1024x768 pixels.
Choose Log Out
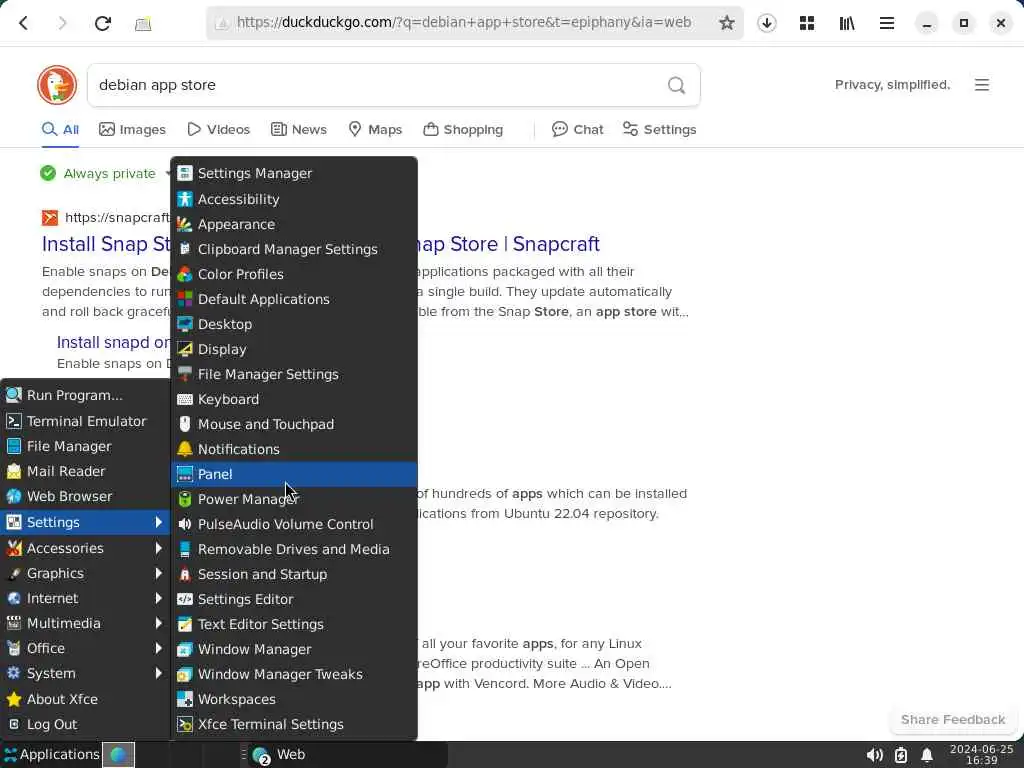85,724
